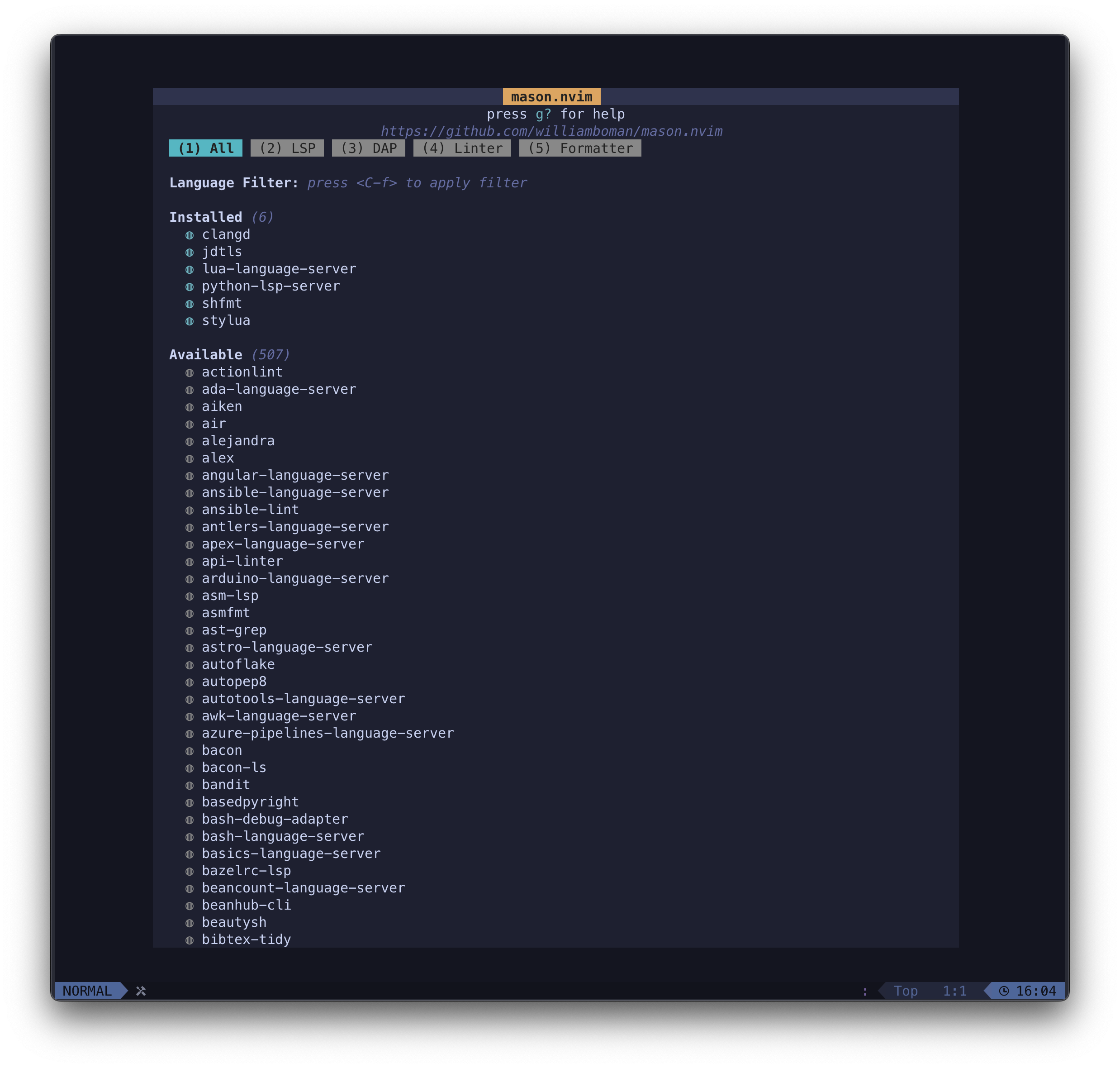Viewport: 1120px width, 1068px height.
Task: Click the installed icon beside jdtls
Action: tap(190, 252)
